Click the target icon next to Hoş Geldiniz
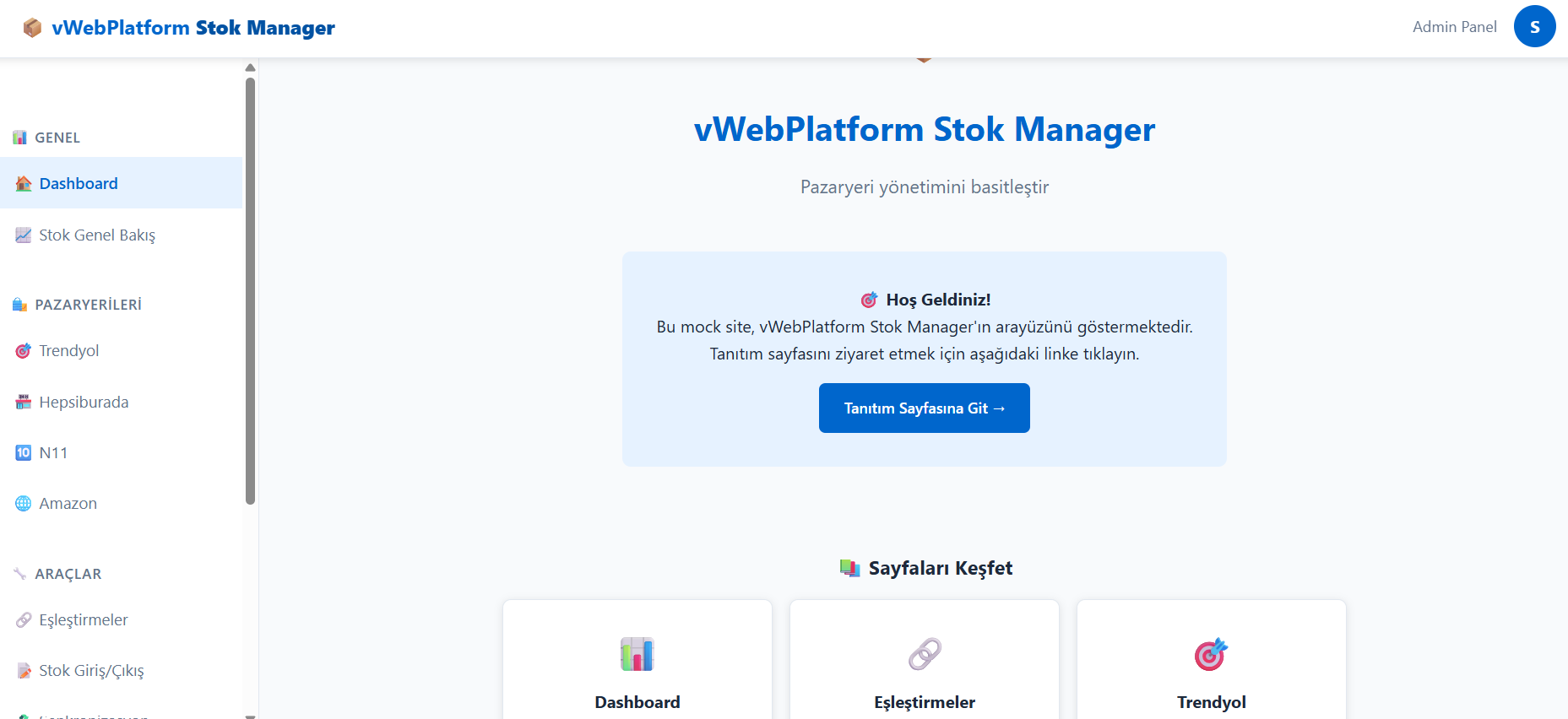Screen dimensions: 1568x719 869,300
